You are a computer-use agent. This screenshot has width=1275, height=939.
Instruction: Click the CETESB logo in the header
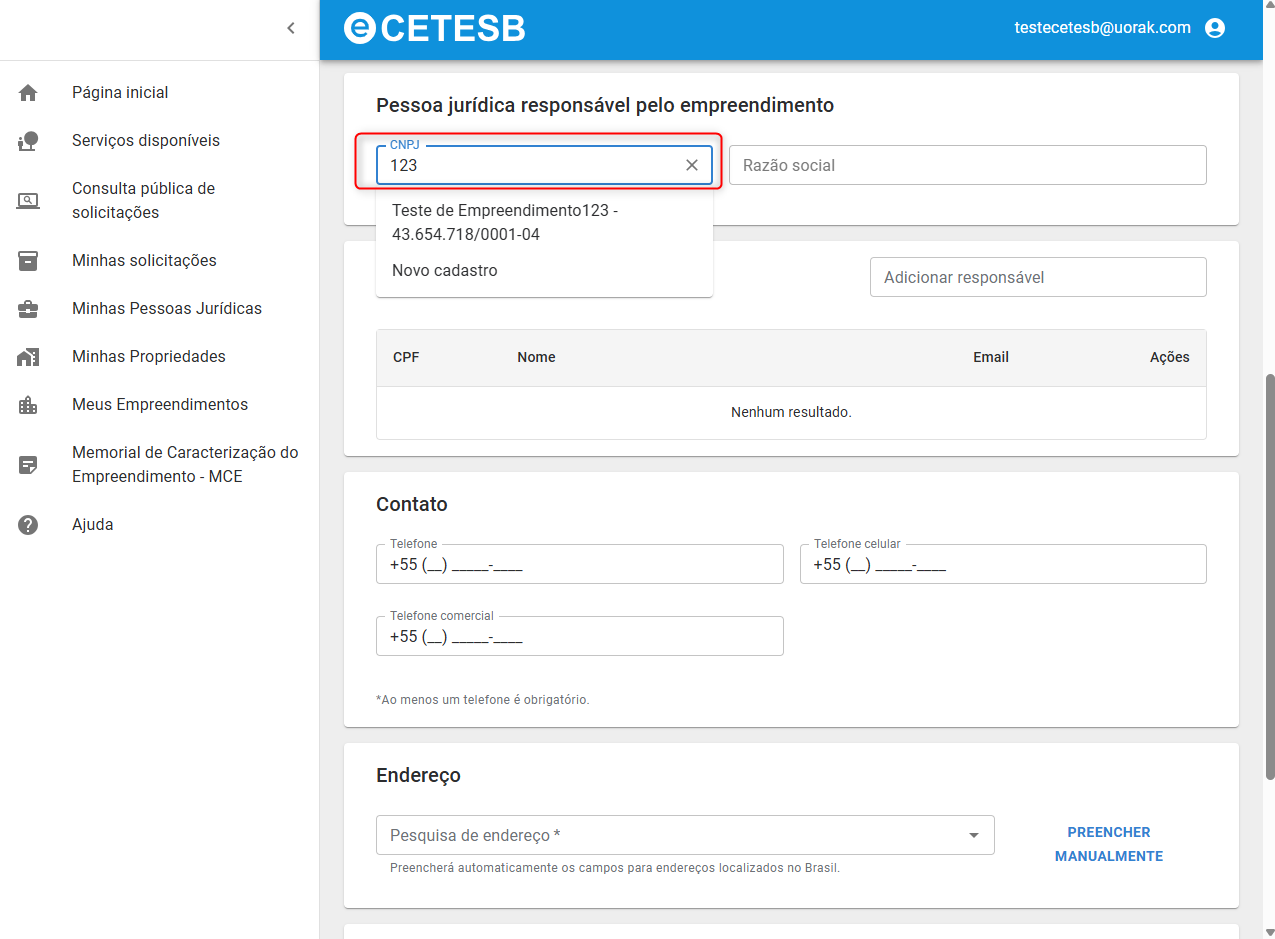(435, 28)
